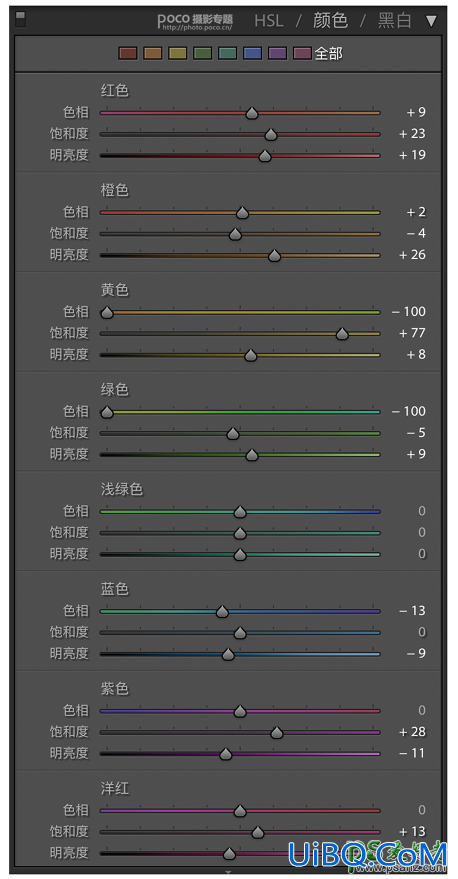Image resolution: width=458 pixels, height=879 pixels.
Task: Click the blue 色相 slider handle
Action: (222, 612)
